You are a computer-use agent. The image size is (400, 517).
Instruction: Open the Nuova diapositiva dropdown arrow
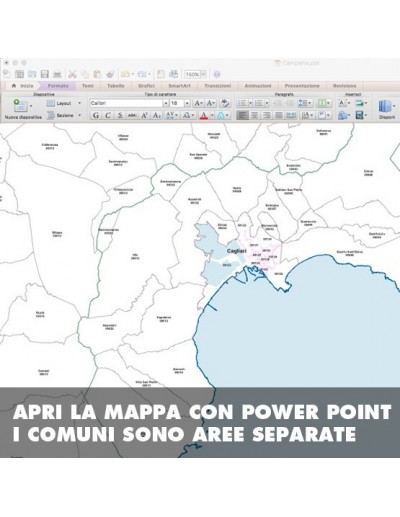tap(31, 106)
